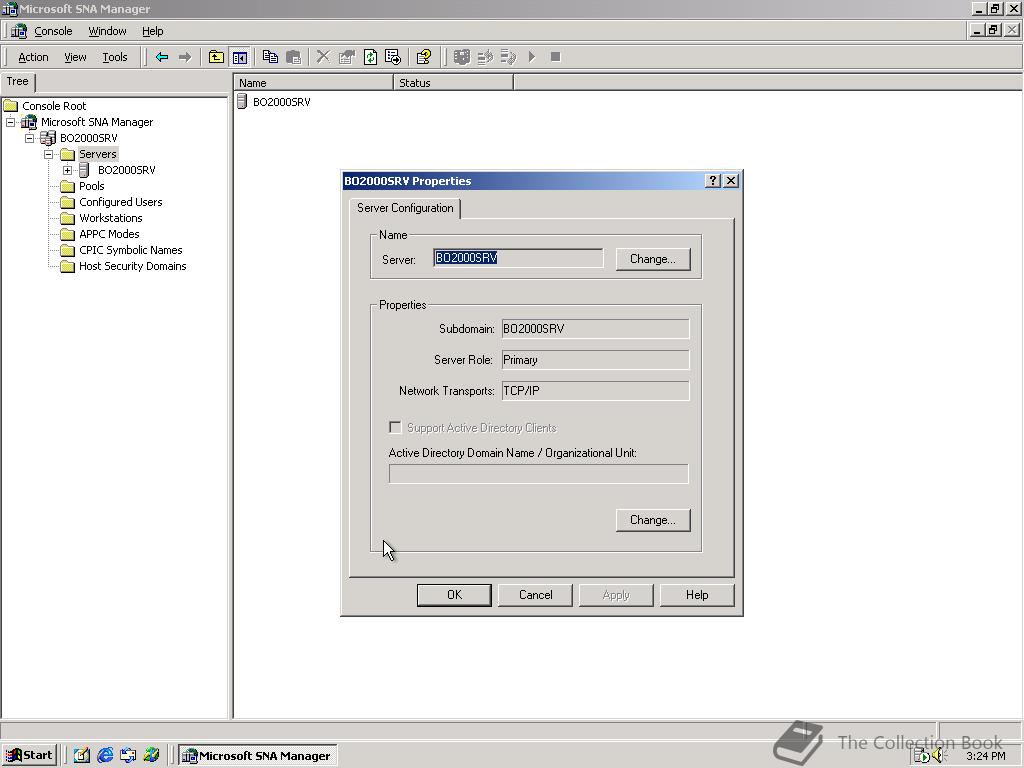Click the Start button
1024x768 pixels.
click(x=29, y=755)
